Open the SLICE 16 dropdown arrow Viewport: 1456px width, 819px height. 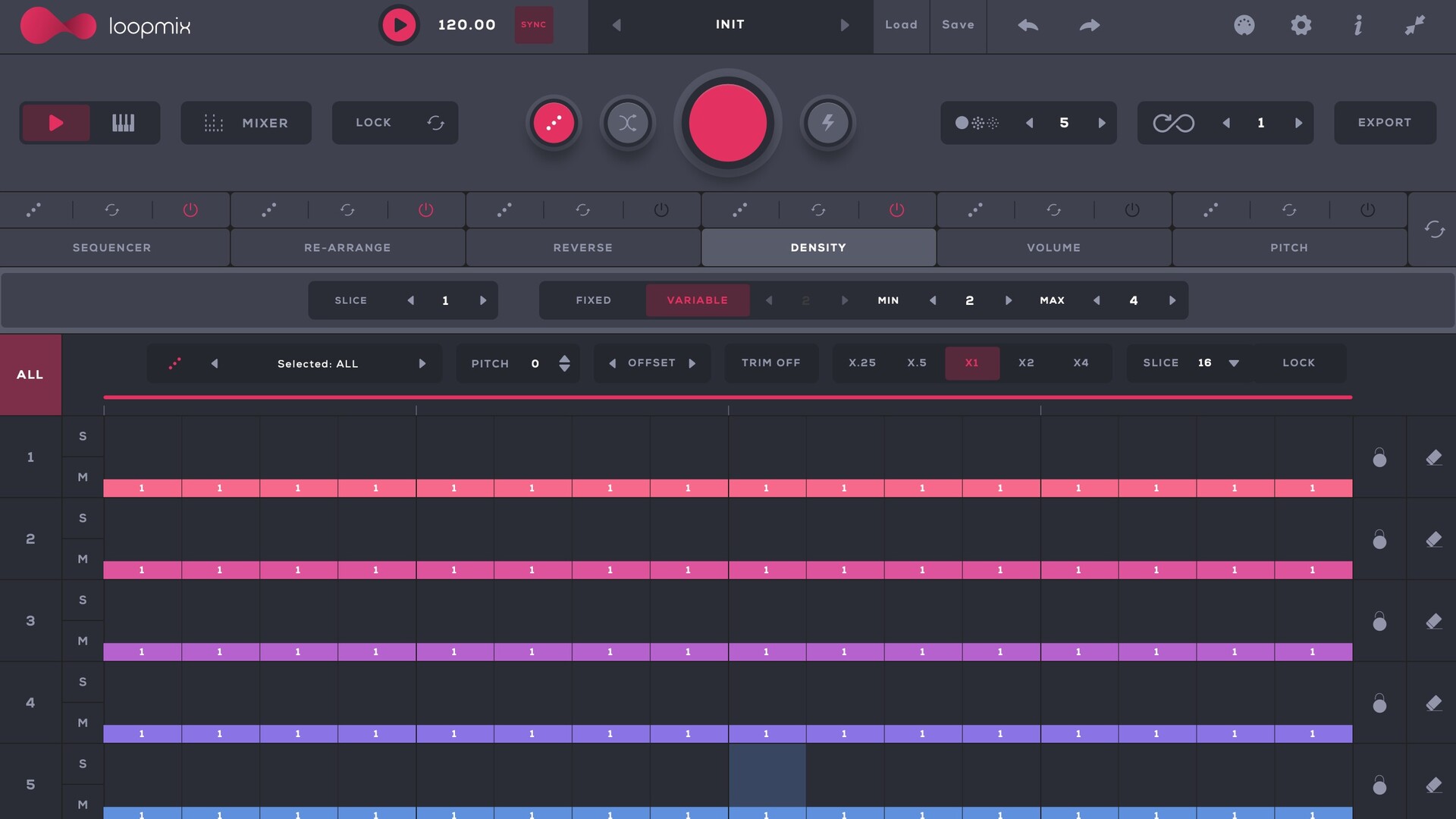(x=1234, y=363)
